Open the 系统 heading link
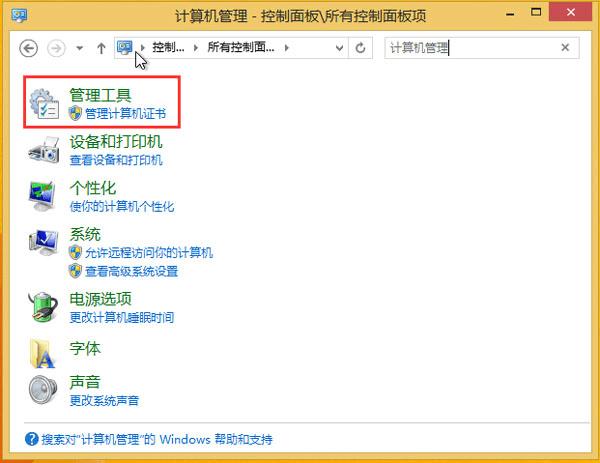The image size is (600, 463). [85, 234]
